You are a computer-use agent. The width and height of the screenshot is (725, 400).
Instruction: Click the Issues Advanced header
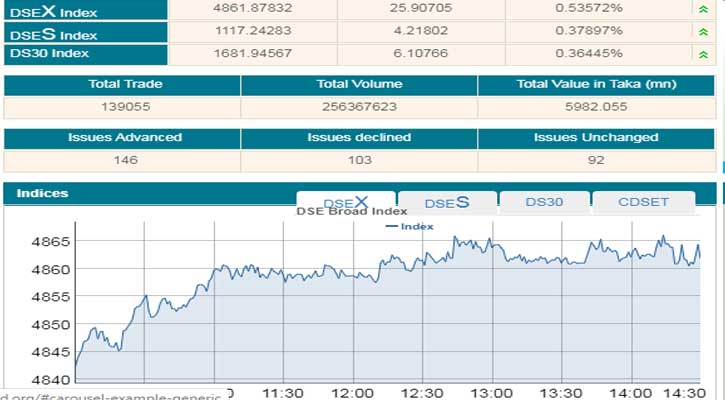(x=125, y=137)
